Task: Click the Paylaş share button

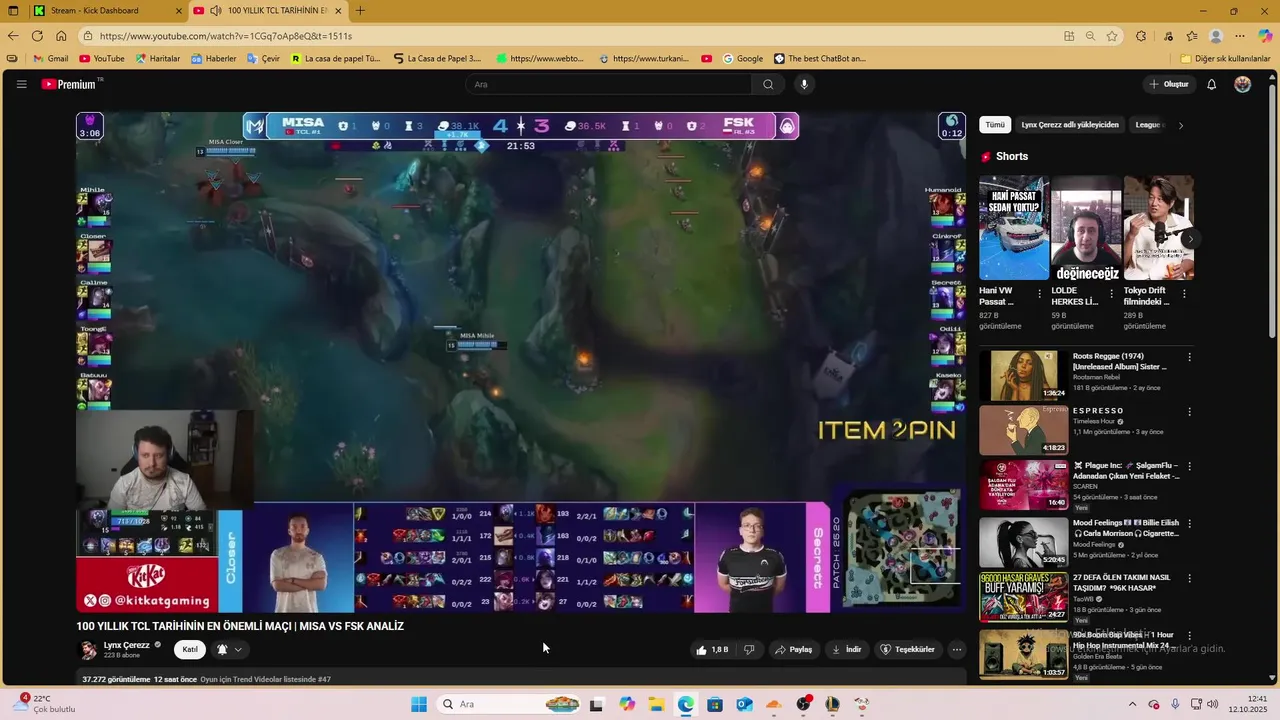Action: click(793, 649)
